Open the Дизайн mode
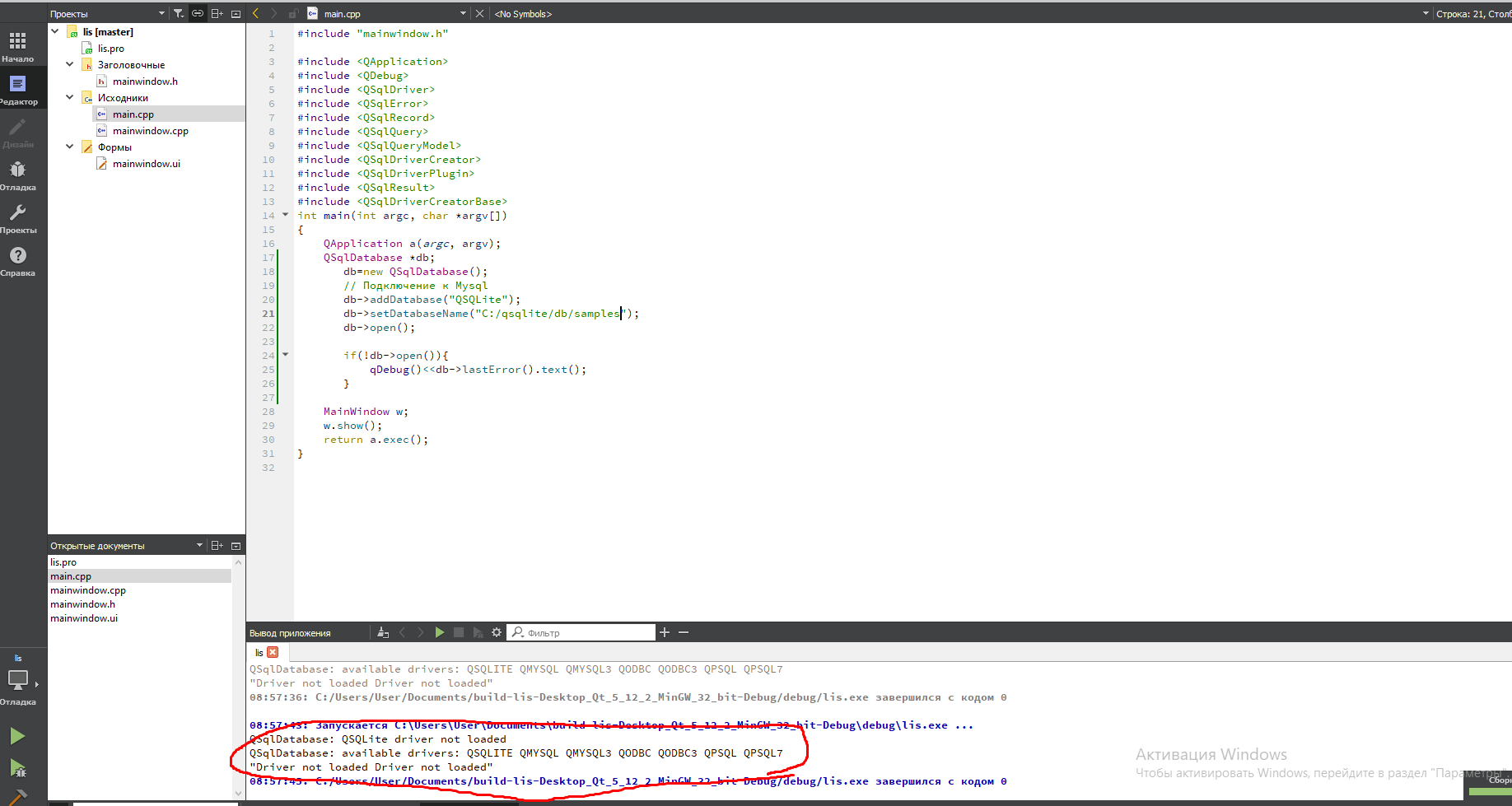The image size is (1512, 806). pyautogui.click(x=17, y=133)
